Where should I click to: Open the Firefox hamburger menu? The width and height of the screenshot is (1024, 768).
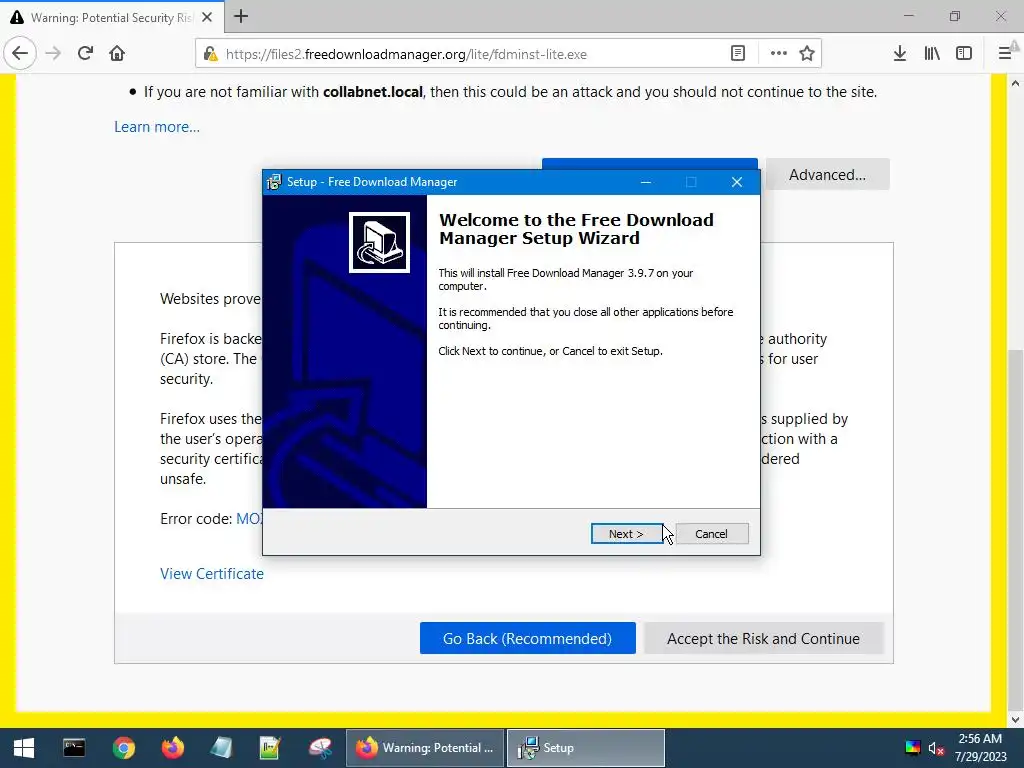tap(1005, 54)
